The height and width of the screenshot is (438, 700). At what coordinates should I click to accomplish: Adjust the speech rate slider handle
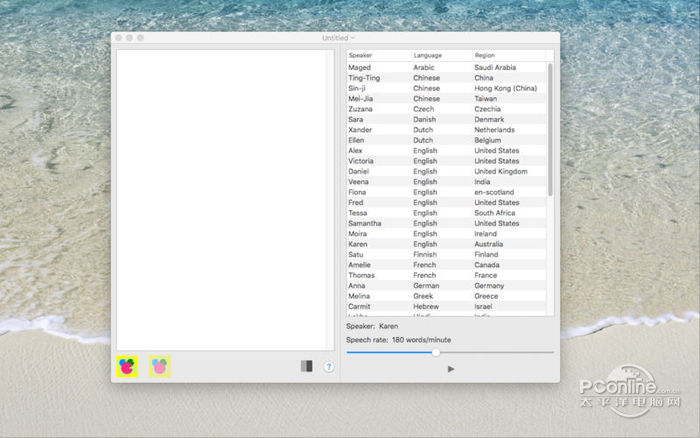click(436, 352)
